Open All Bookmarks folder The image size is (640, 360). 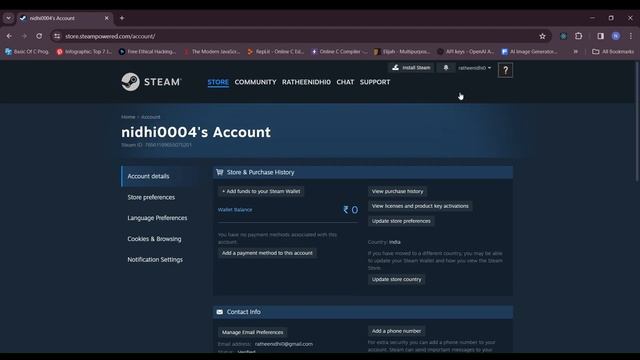pyautogui.click(x=613, y=51)
